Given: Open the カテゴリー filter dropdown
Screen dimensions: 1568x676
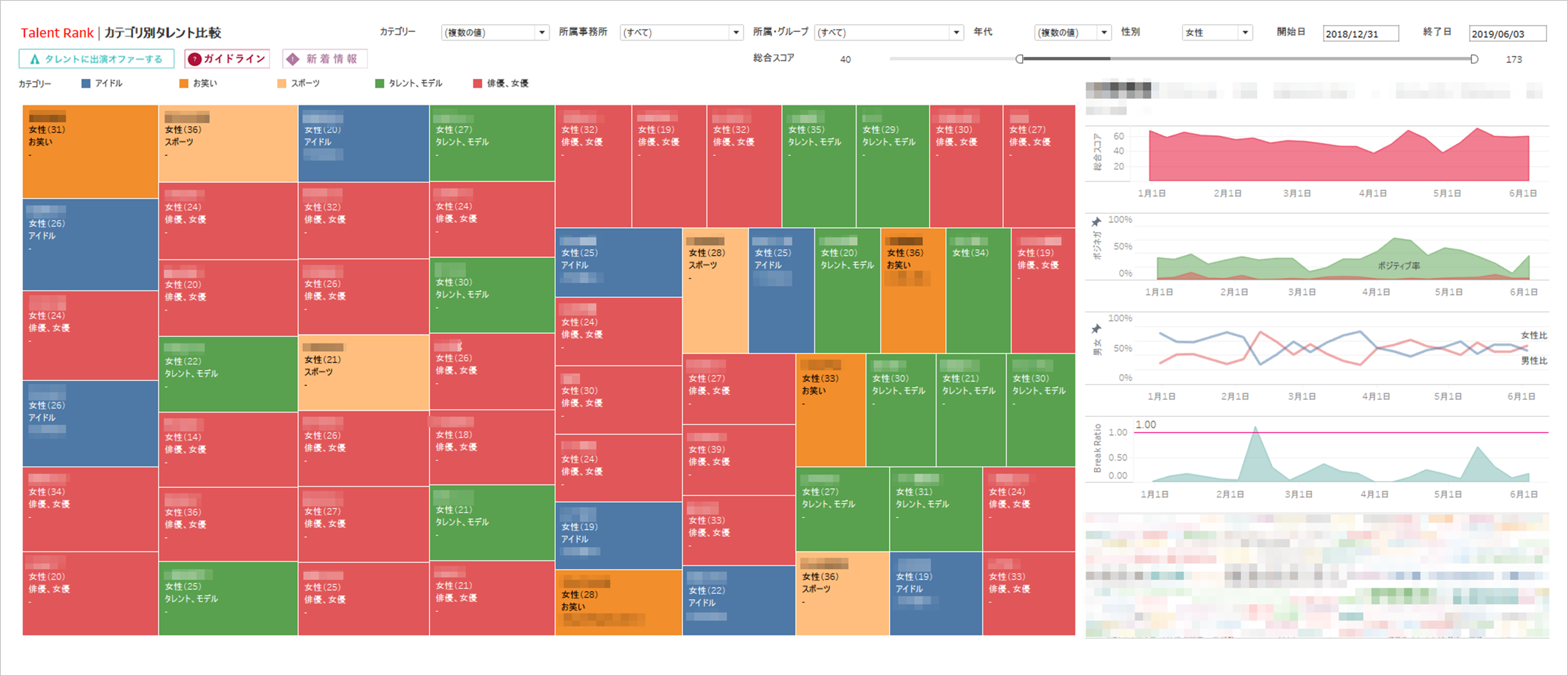Looking at the screenshot, I should (x=542, y=33).
